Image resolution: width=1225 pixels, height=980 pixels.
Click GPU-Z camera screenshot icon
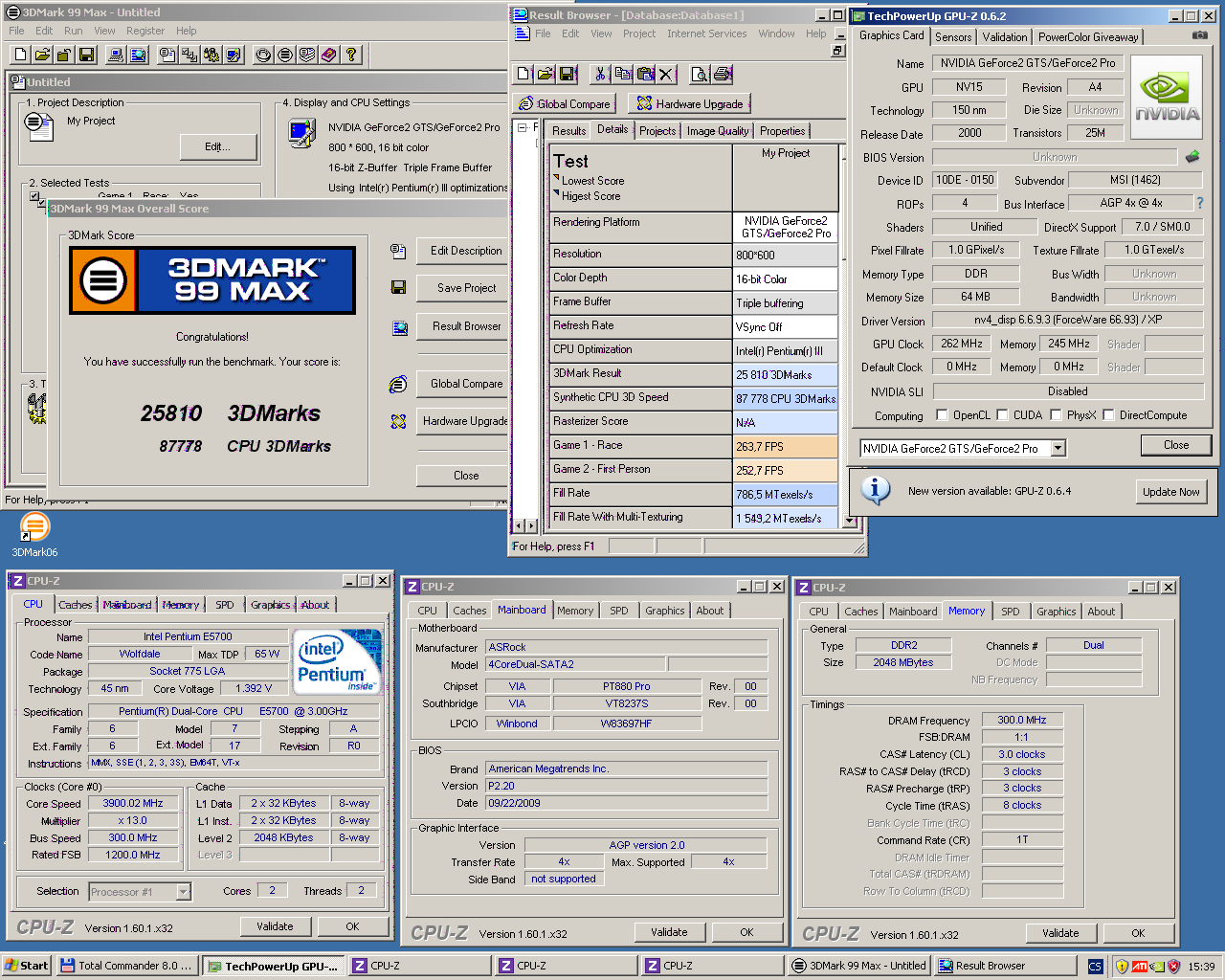pos(1200,35)
